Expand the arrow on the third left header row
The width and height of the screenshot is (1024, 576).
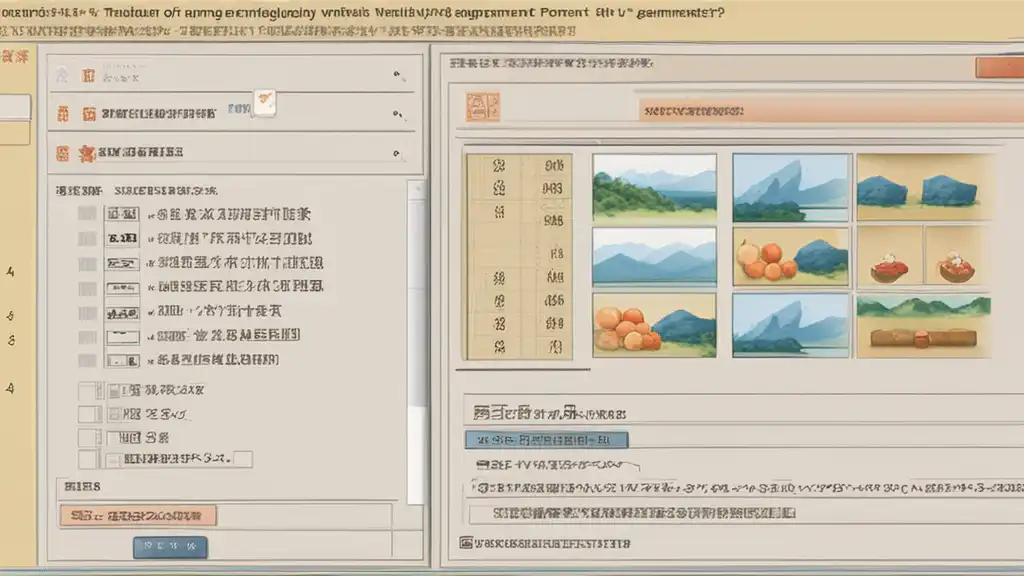click(396, 153)
